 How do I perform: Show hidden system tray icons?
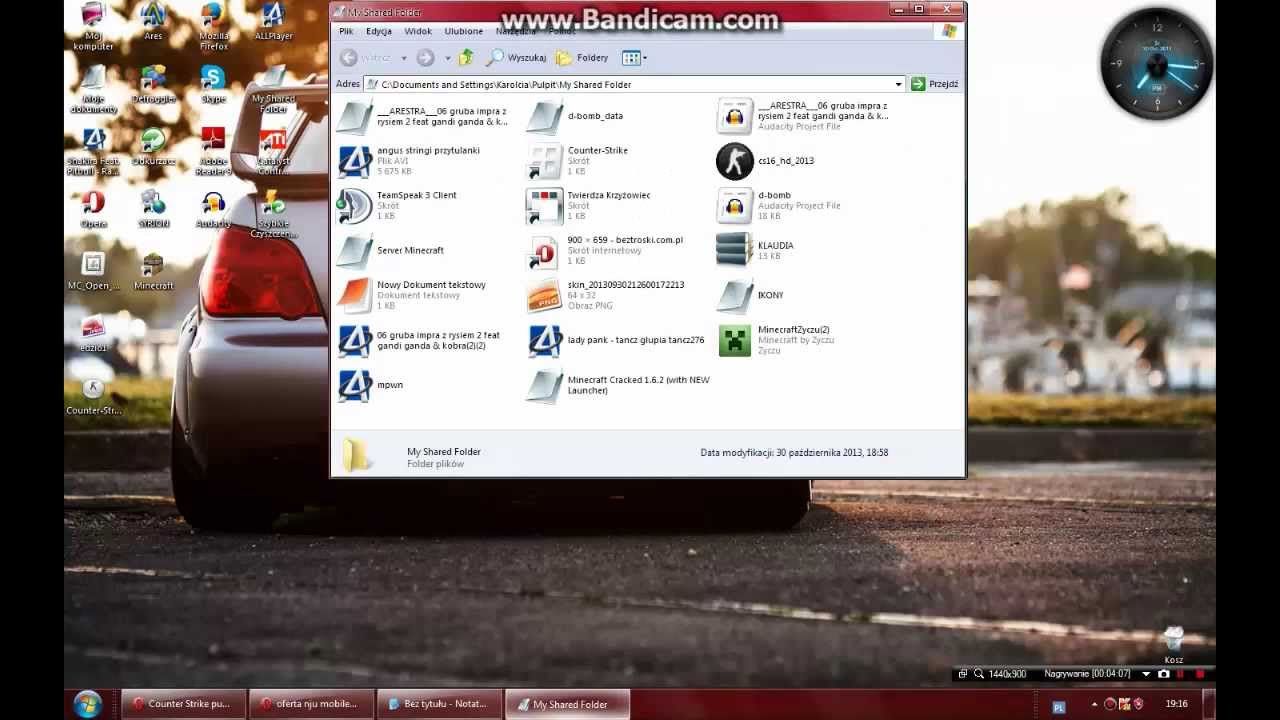pos(1094,704)
